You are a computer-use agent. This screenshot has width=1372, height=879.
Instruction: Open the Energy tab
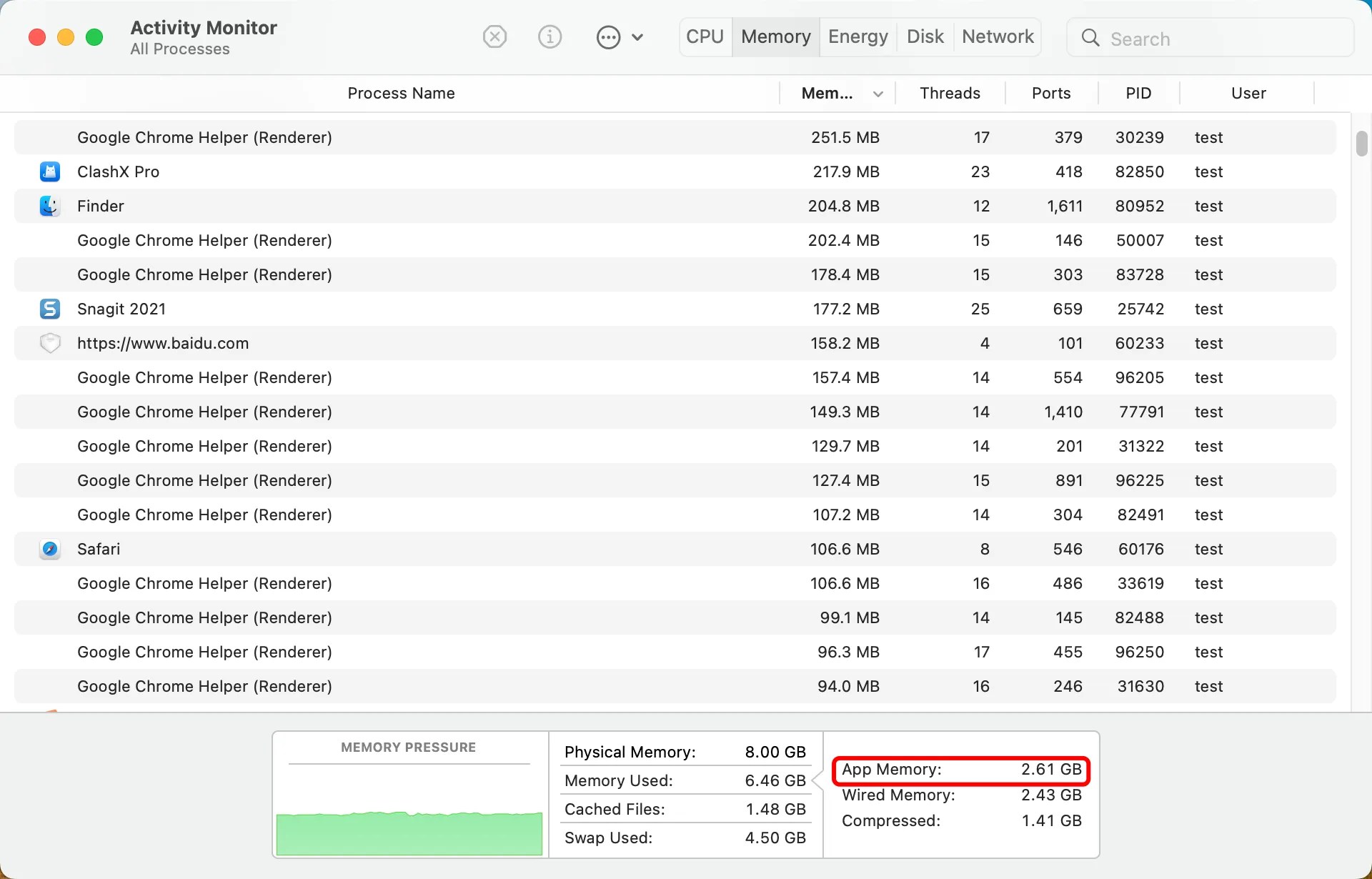point(857,36)
